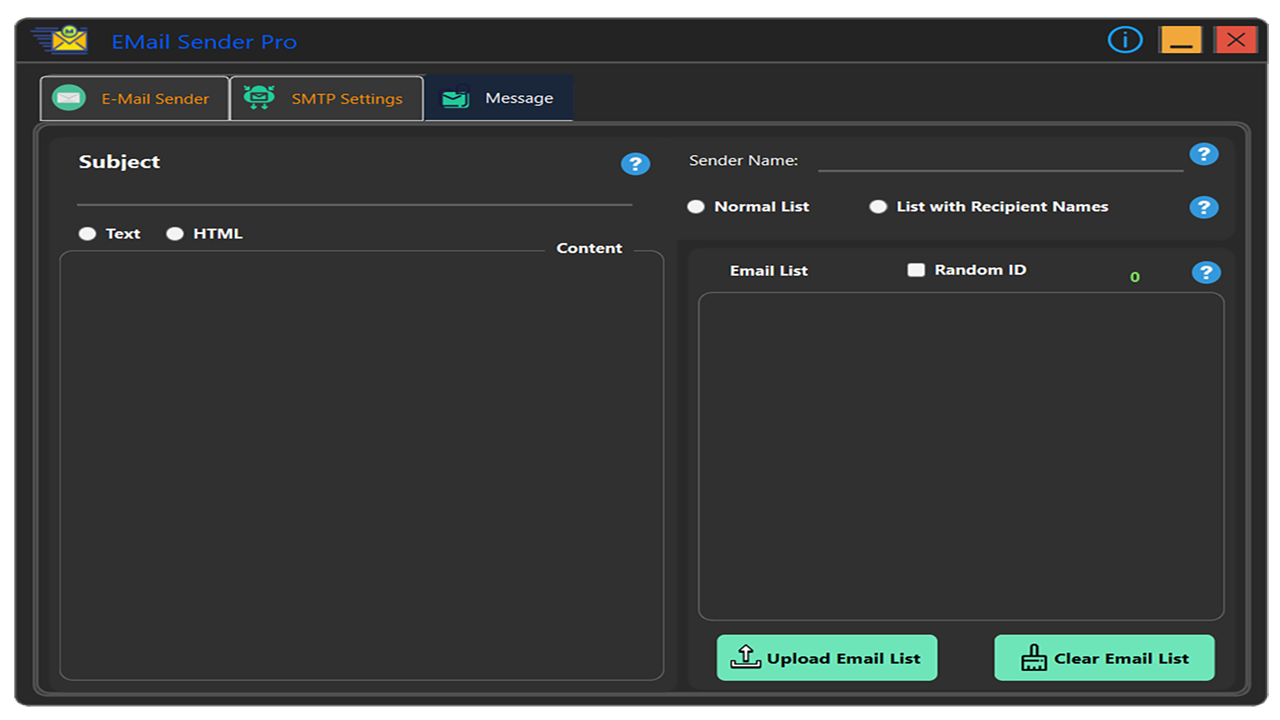1280x720 pixels.
Task: Select the HTML message format radio
Action: click(x=175, y=233)
